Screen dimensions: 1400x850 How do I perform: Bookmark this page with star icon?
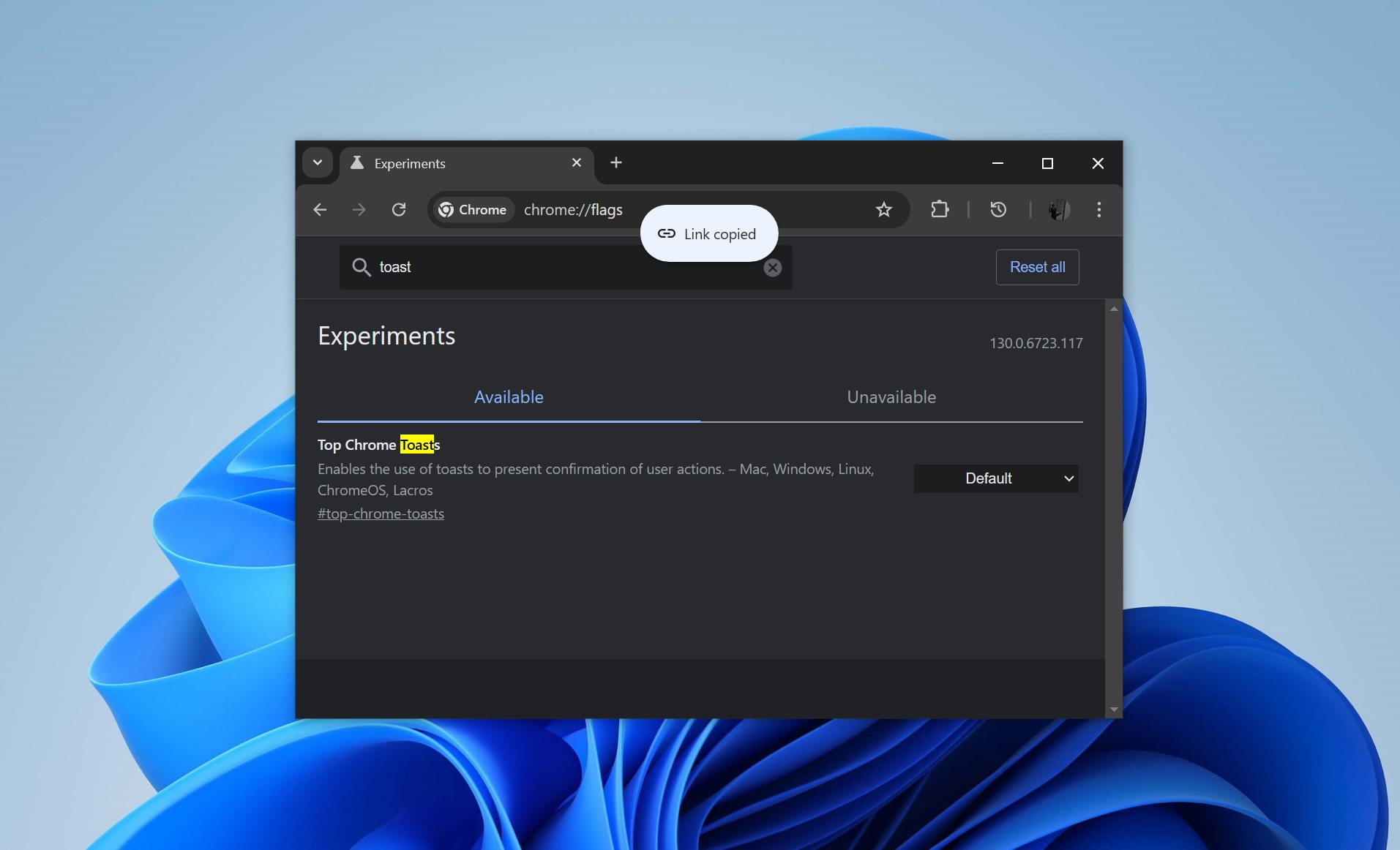884,210
